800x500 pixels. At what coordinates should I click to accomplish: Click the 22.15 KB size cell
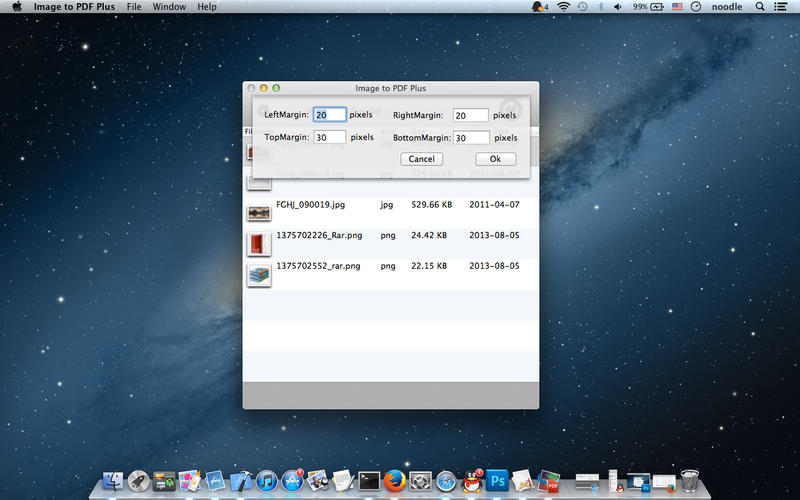429,266
